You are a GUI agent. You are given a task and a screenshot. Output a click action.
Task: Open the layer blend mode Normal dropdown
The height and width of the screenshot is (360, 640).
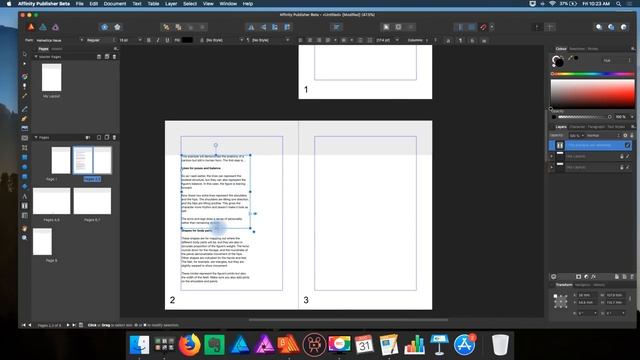pos(603,136)
